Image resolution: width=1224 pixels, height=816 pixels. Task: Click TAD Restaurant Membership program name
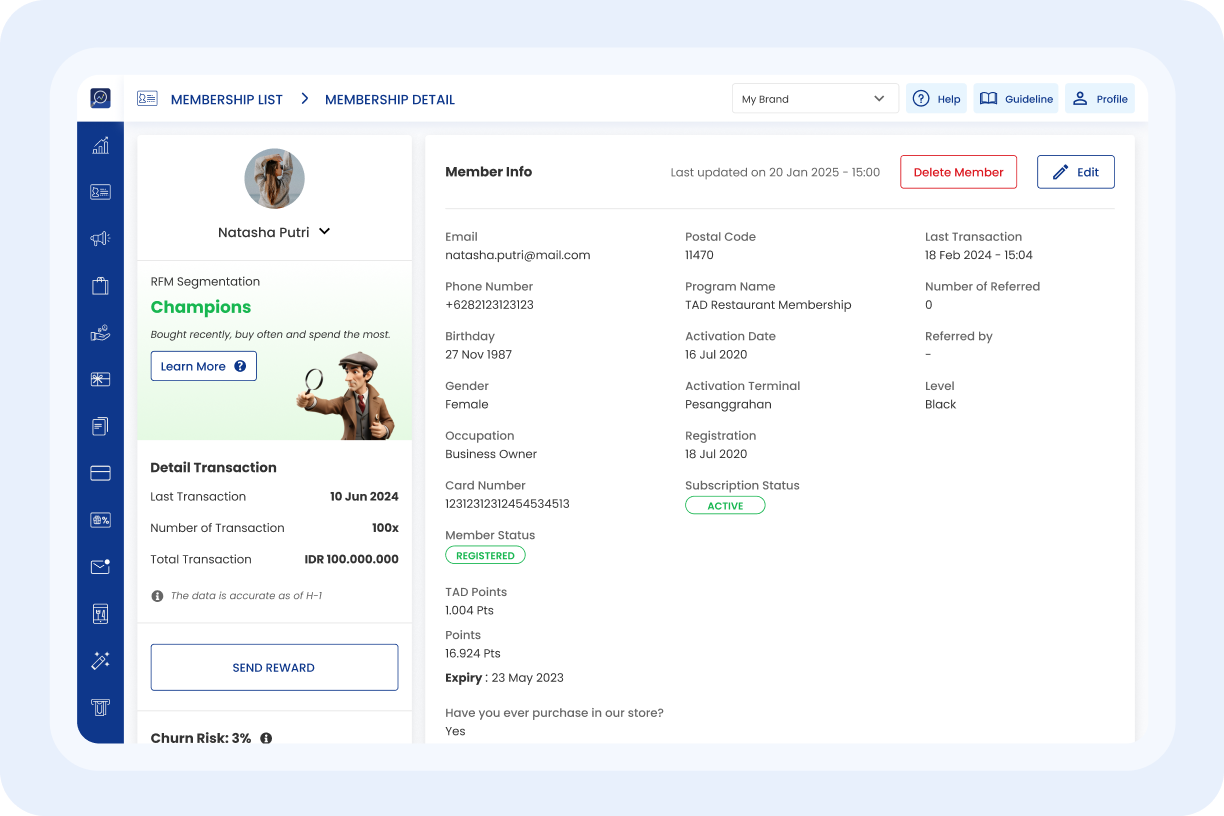click(x=768, y=305)
